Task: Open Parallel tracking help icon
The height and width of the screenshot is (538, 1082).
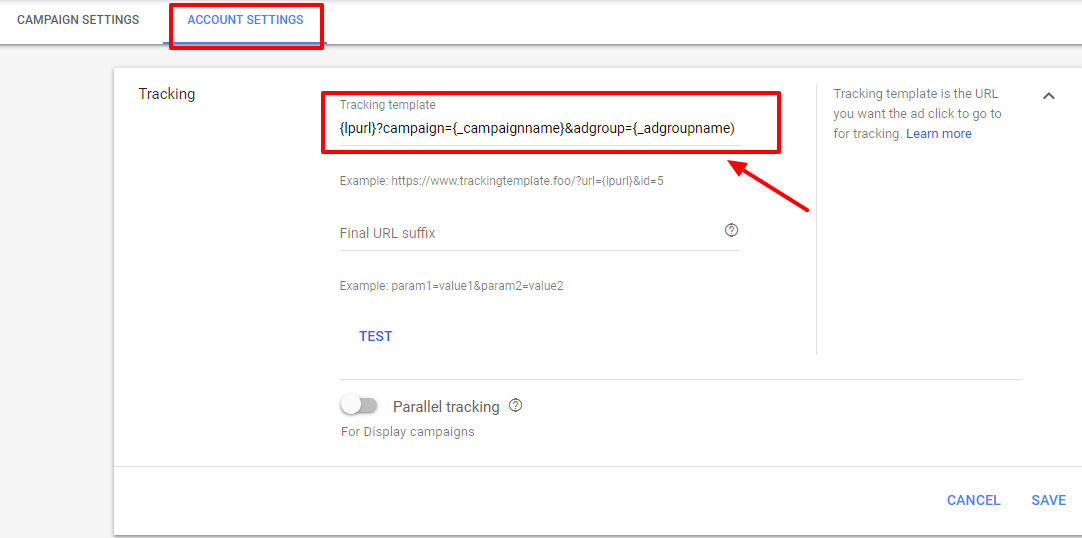Action: click(515, 406)
